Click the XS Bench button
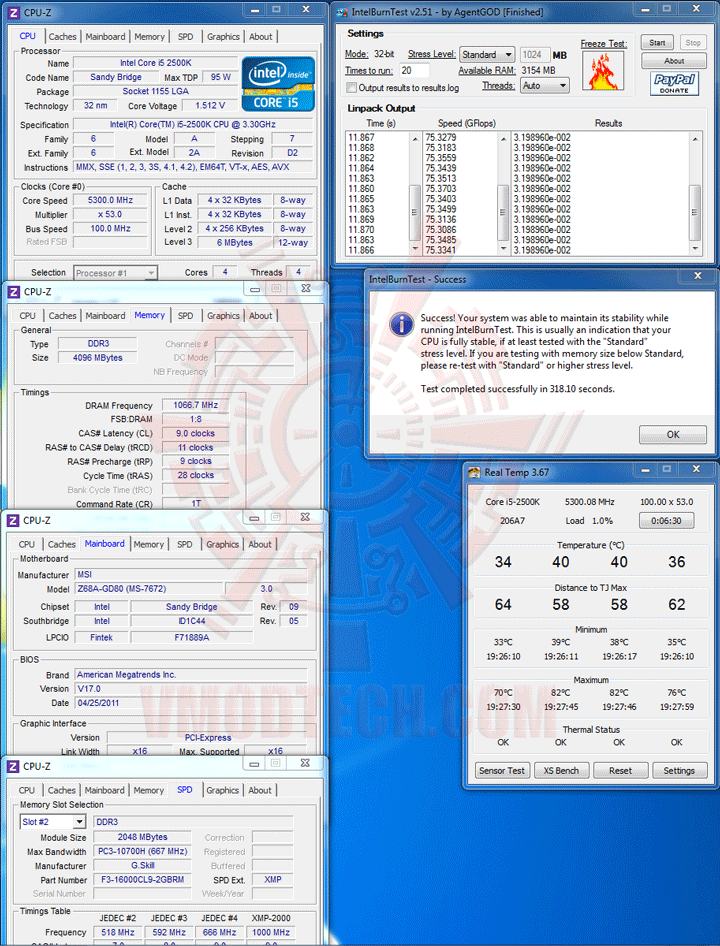 561,770
